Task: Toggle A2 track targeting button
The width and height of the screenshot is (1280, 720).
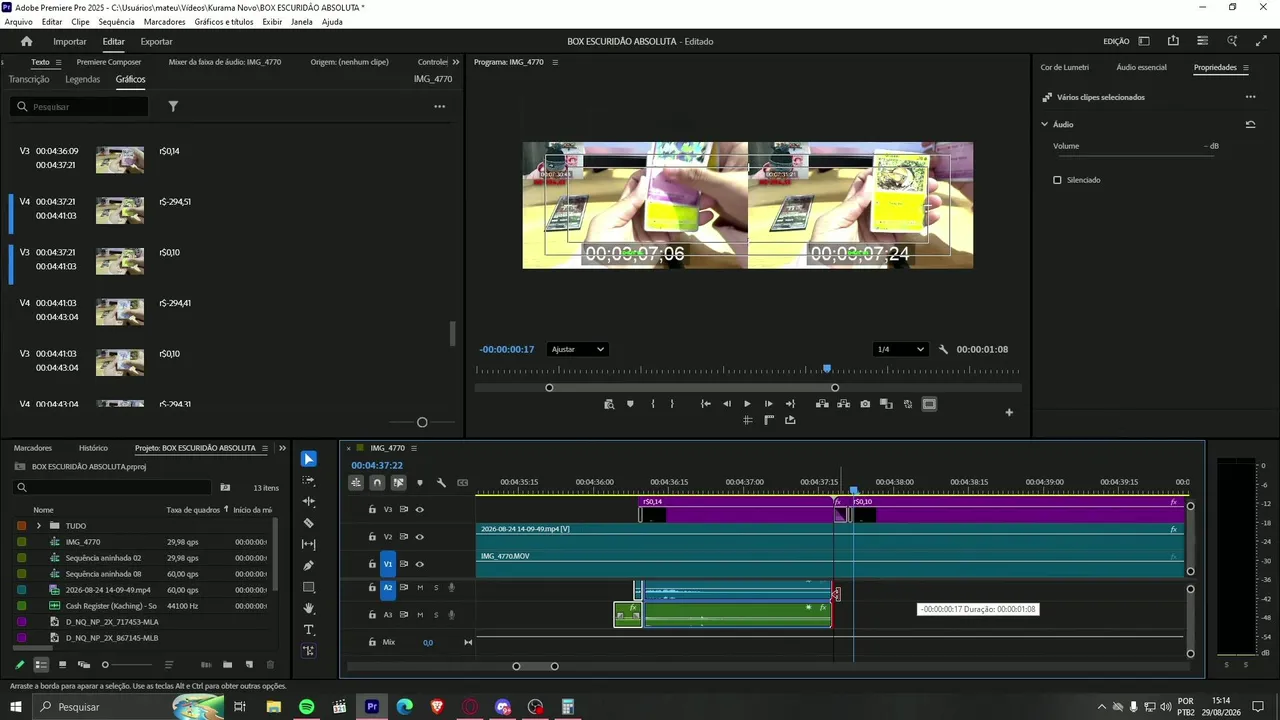Action: coord(388,588)
